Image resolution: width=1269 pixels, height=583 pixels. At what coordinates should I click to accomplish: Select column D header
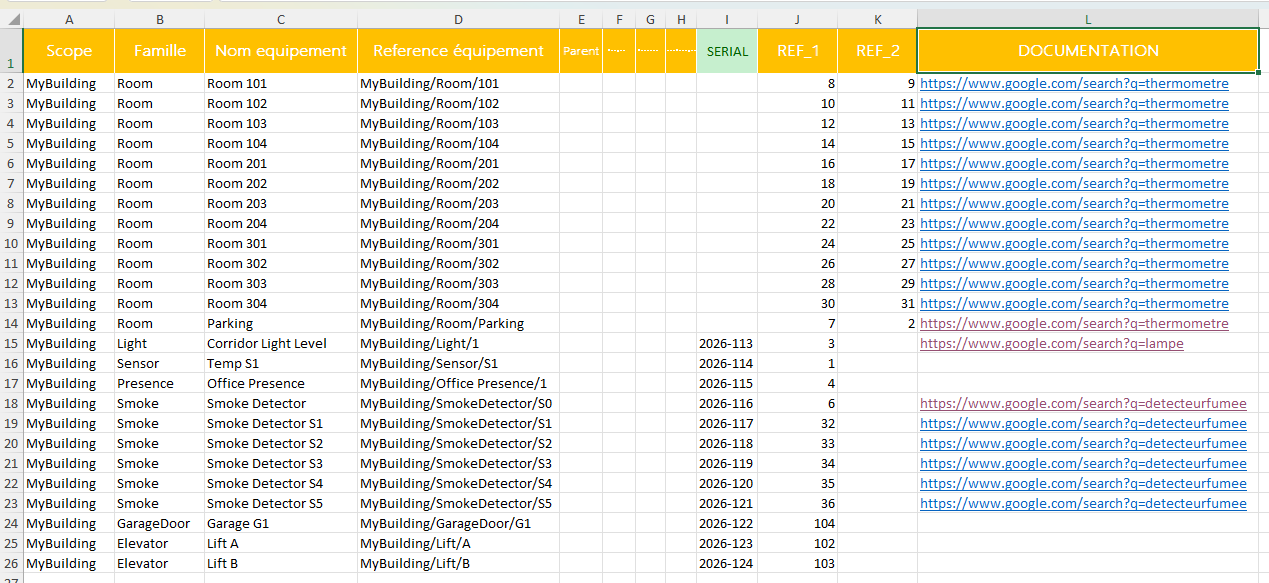pos(458,19)
